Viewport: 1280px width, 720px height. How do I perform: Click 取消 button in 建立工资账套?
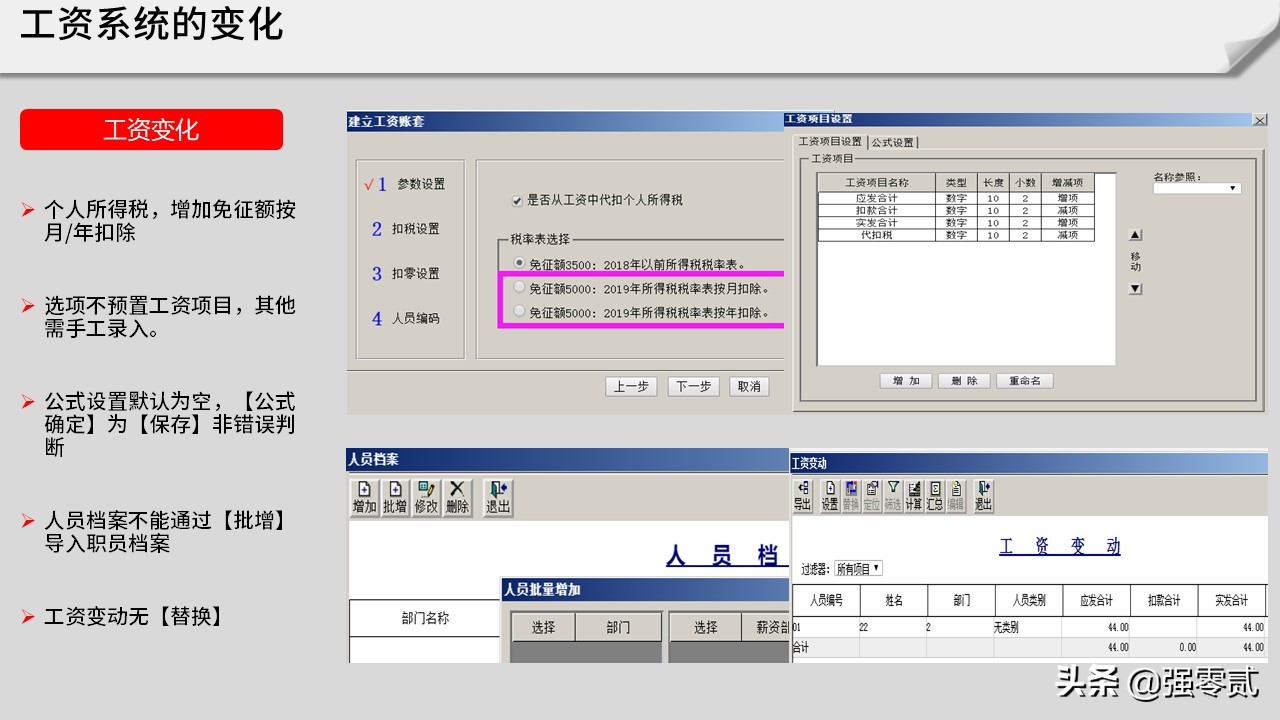point(749,386)
